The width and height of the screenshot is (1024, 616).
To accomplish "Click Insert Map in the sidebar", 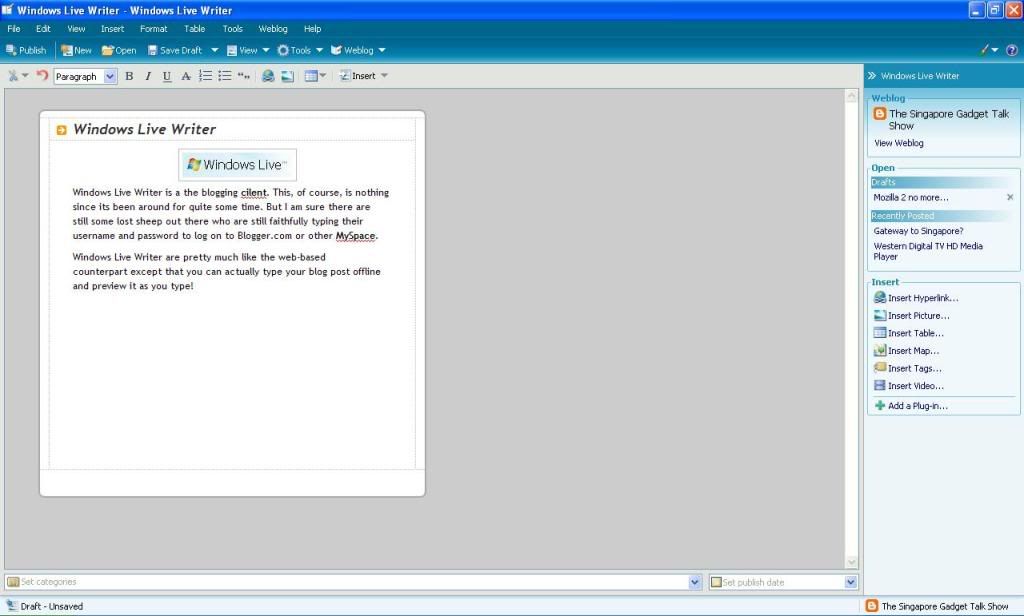I will click(913, 351).
